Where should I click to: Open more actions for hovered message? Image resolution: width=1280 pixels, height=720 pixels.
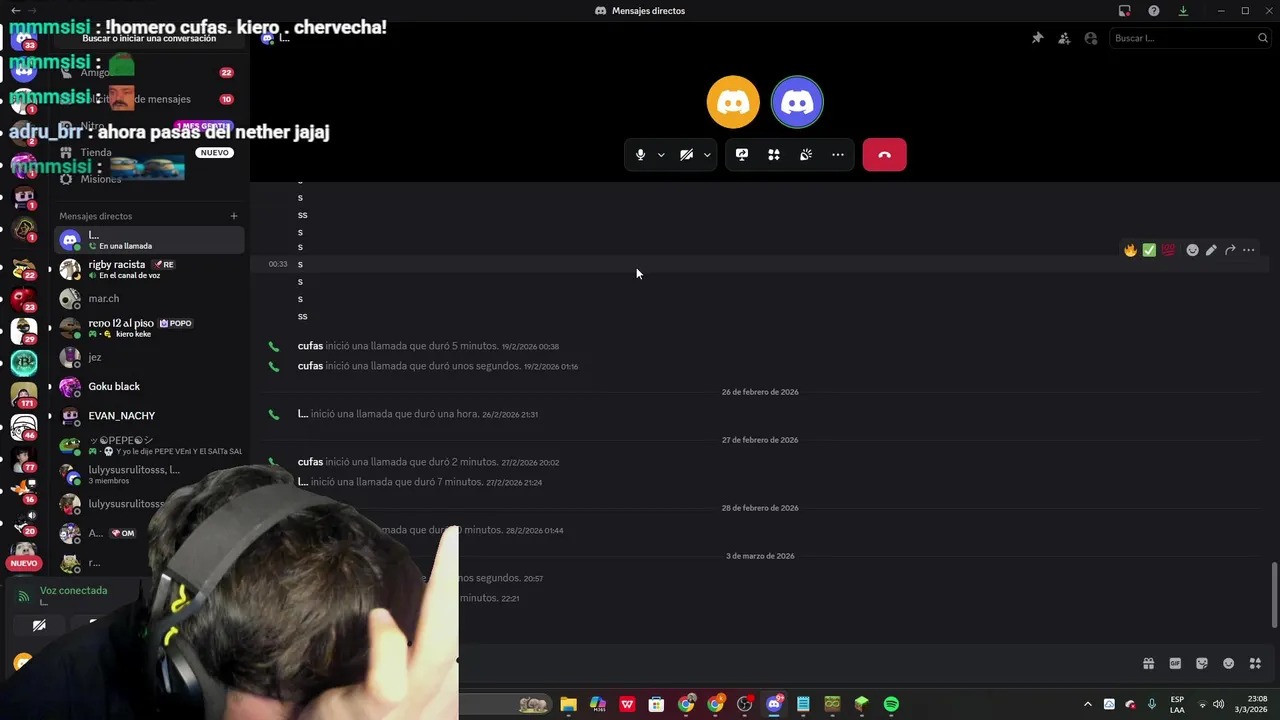click(x=1249, y=250)
